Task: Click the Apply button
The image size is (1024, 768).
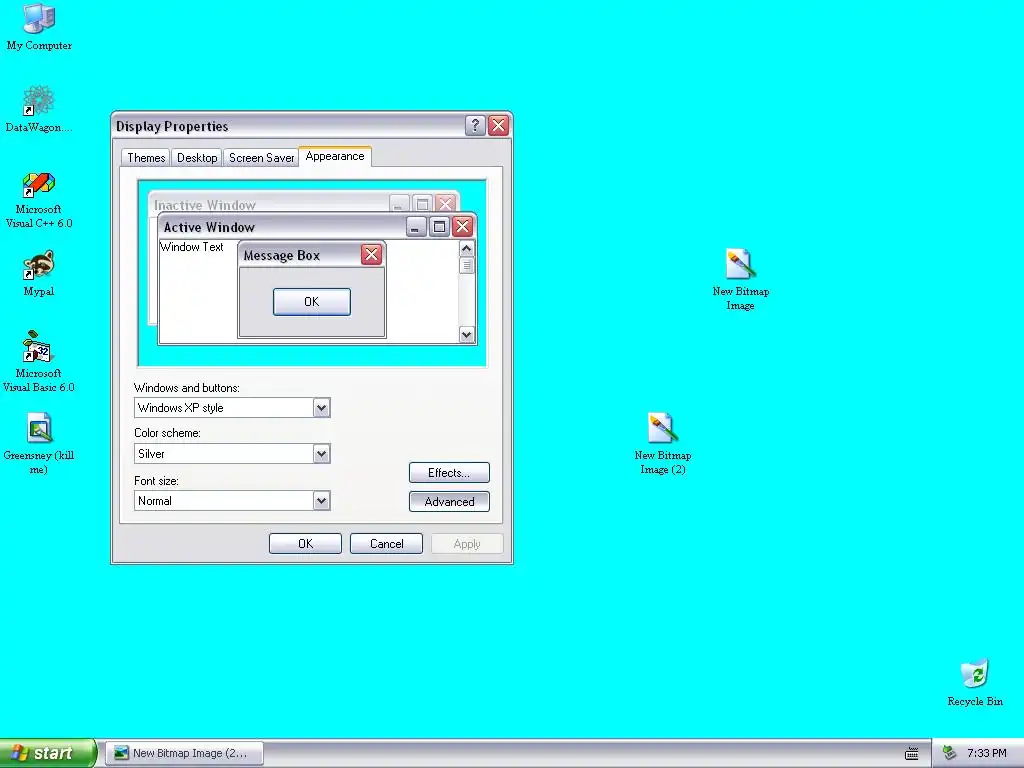Action: tap(467, 544)
